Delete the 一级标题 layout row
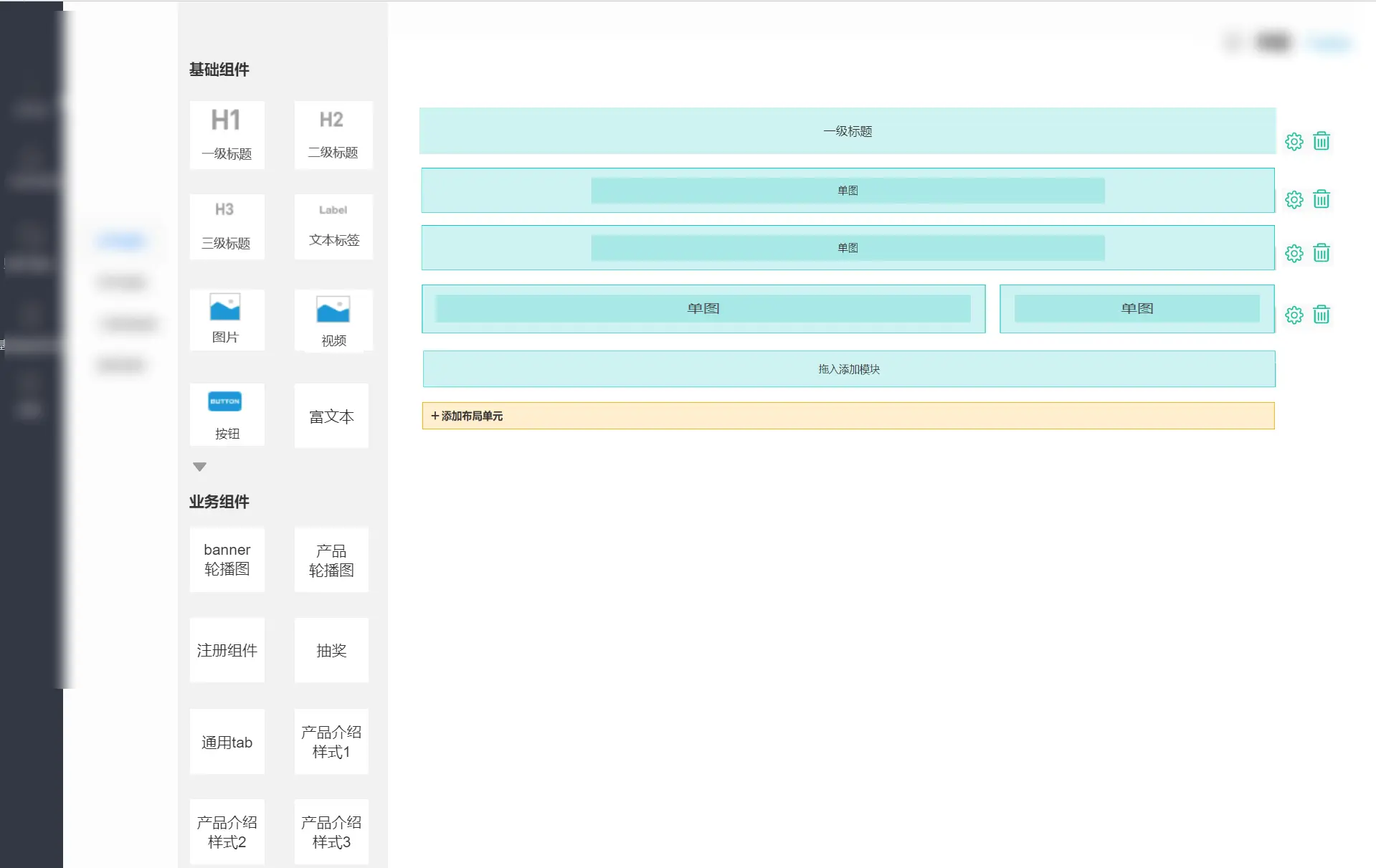The height and width of the screenshot is (868, 1376). (x=1321, y=141)
